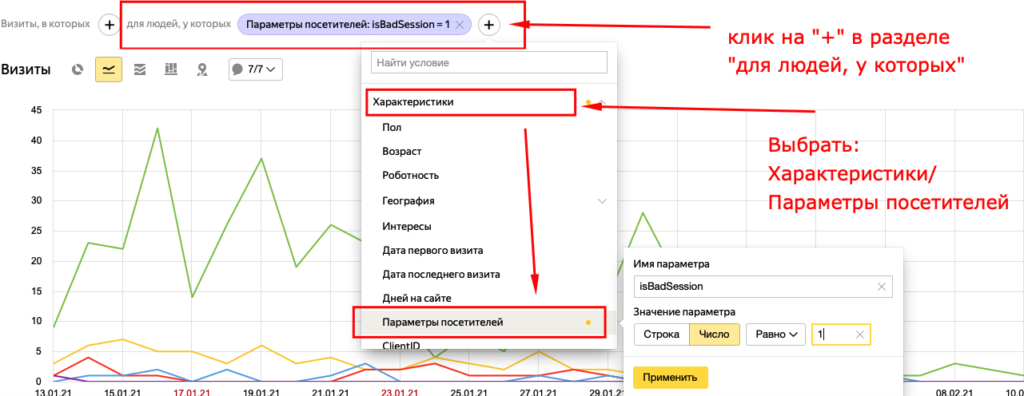The height and width of the screenshot is (396, 1024).
Task: Apply the filter with 'Применить'
Action: (x=670, y=378)
